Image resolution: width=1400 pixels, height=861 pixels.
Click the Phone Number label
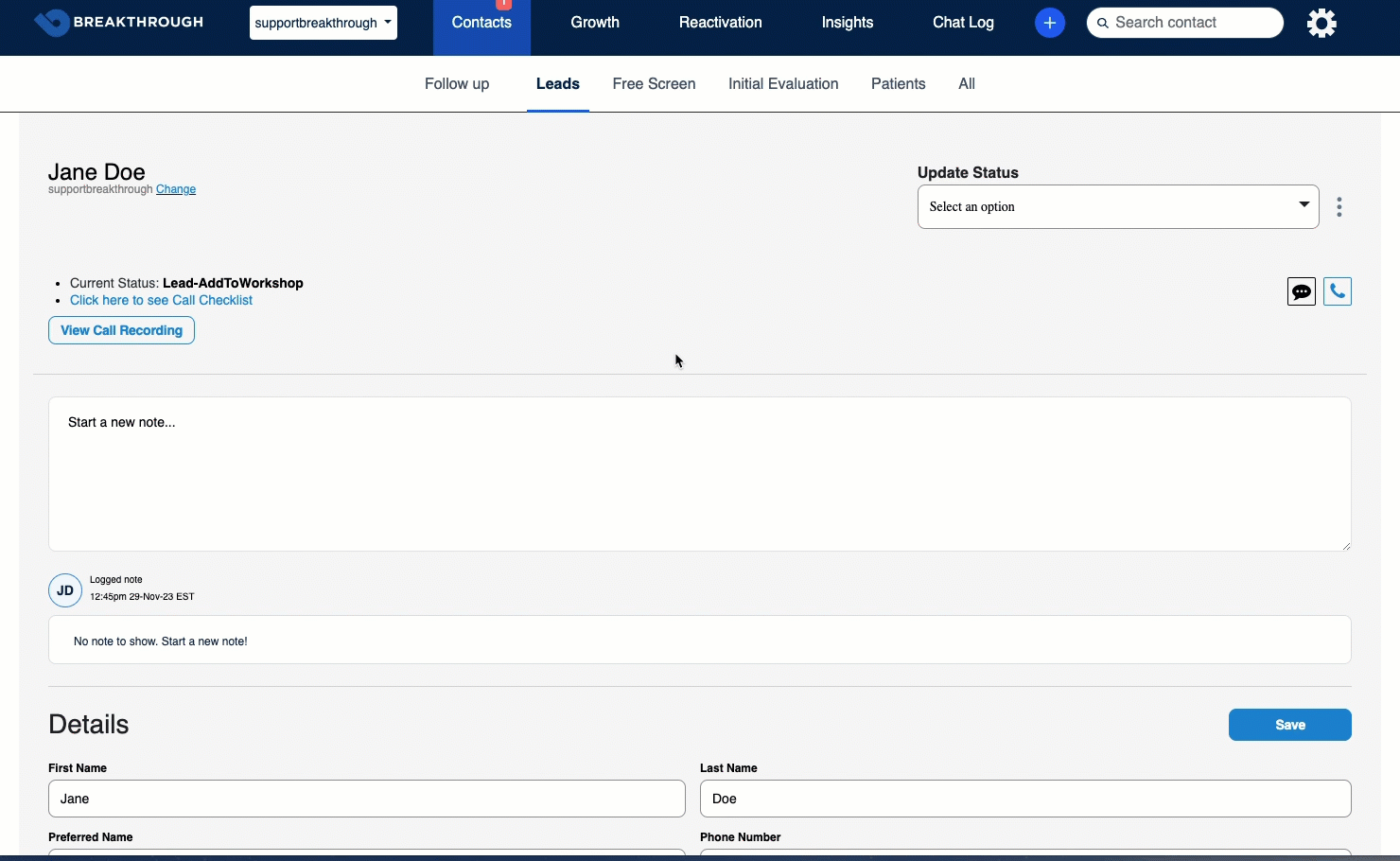[x=741, y=837]
